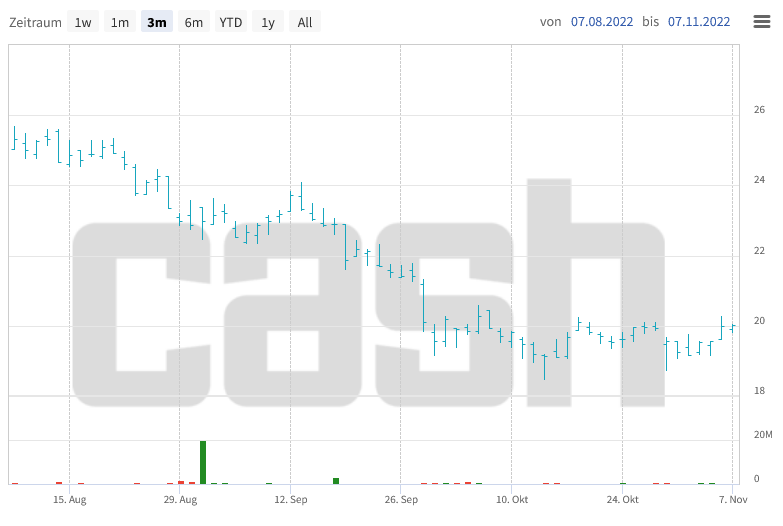Viewport: 783px width, 526px height.
Task: Click the 7. Nov axis label
Action: 733,500
